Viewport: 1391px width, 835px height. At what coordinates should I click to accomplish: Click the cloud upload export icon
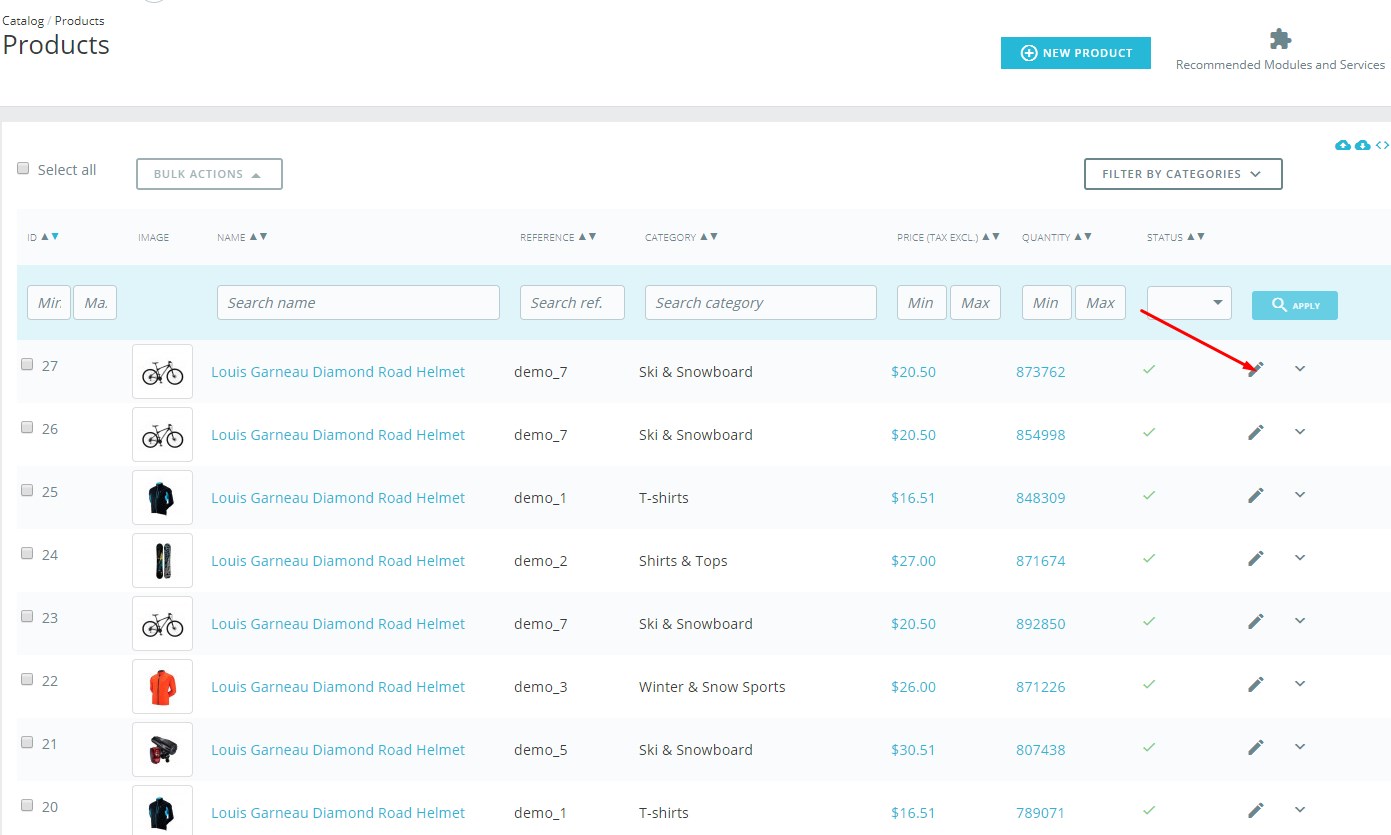[x=1343, y=146]
